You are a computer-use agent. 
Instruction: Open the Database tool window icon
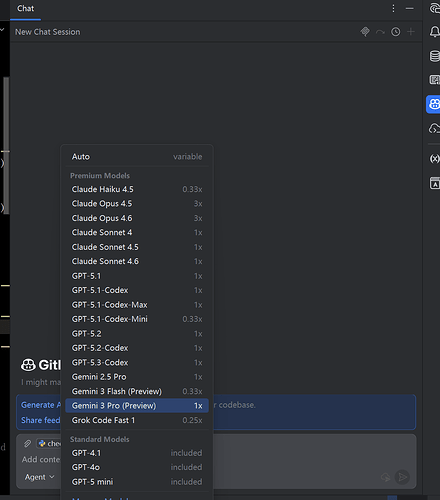[434, 56]
